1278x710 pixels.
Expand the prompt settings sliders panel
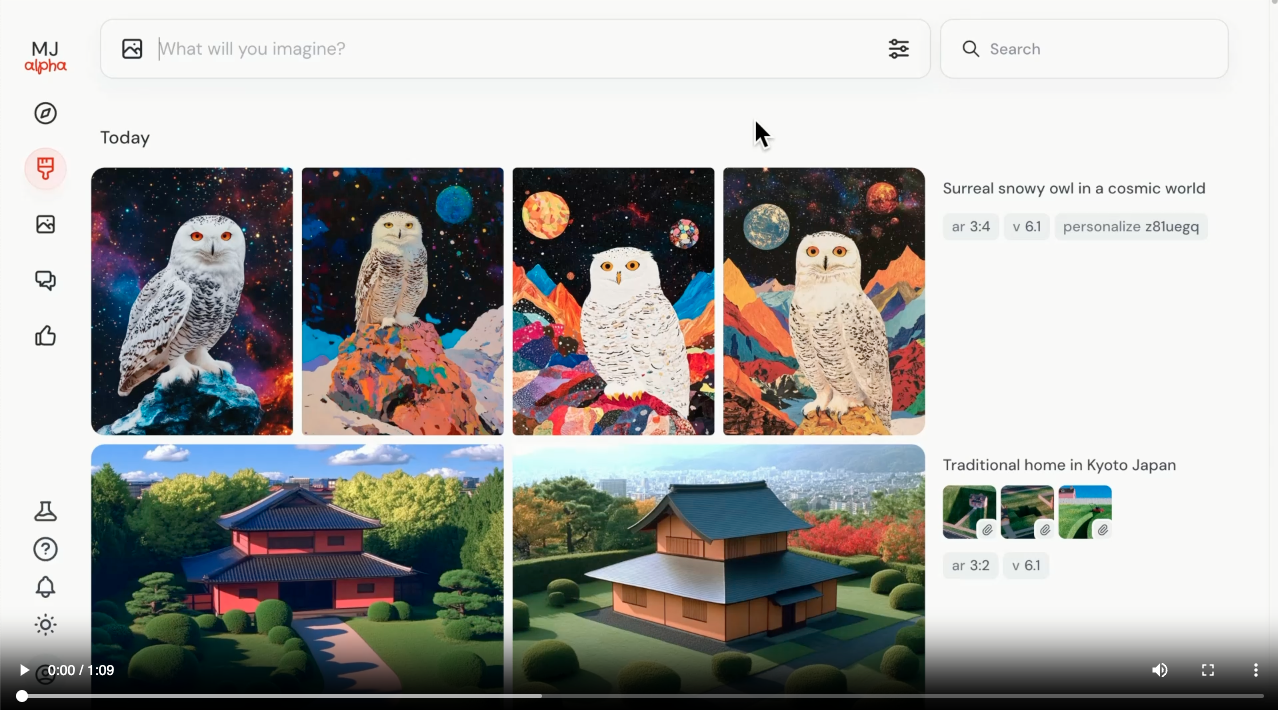point(899,49)
